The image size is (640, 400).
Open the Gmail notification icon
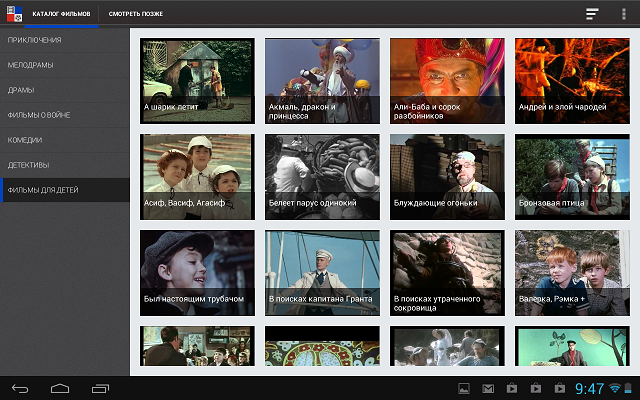pos(488,389)
